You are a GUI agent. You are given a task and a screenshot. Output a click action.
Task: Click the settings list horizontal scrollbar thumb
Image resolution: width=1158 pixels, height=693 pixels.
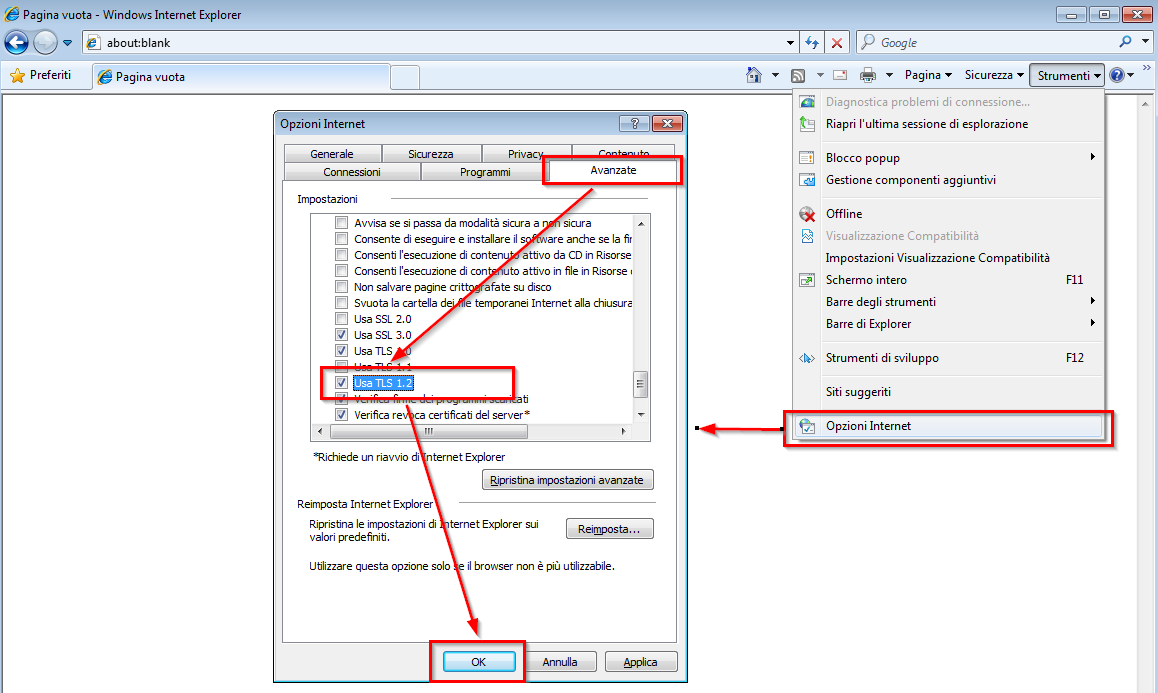pyautogui.click(x=428, y=431)
